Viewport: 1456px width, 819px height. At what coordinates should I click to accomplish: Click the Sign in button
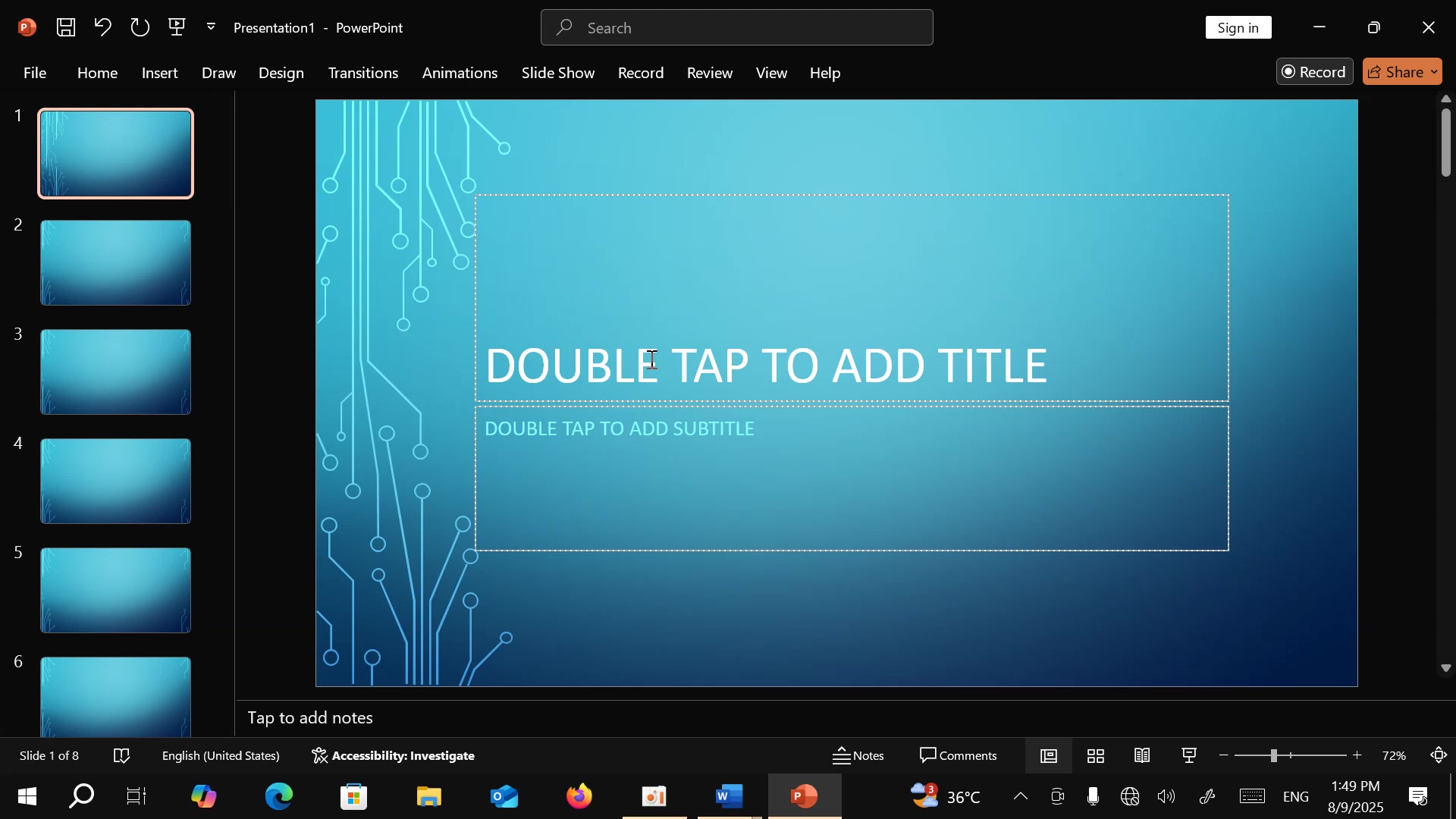[x=1238, y=28]
